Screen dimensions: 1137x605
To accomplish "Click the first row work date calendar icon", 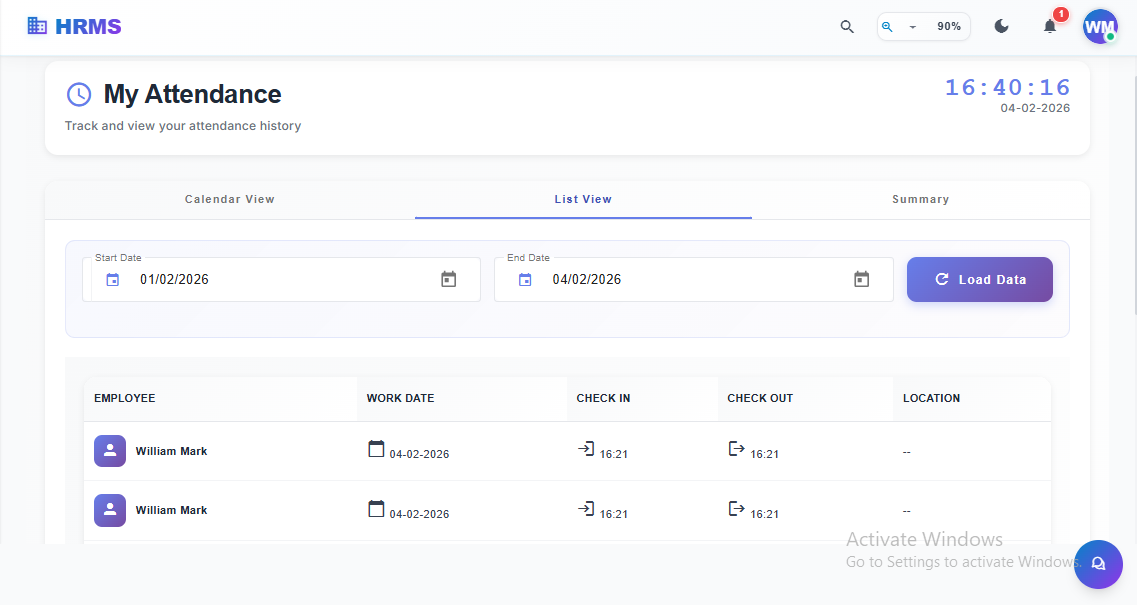I will (x=376, y=449).
